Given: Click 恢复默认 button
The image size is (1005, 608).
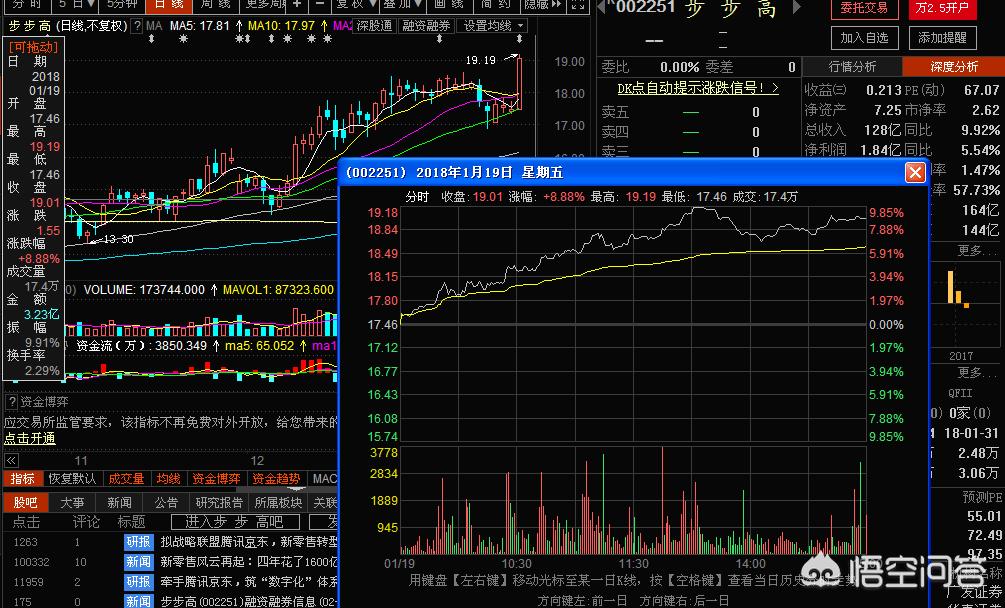Looking at the screenshot, I should click(72, 479).
